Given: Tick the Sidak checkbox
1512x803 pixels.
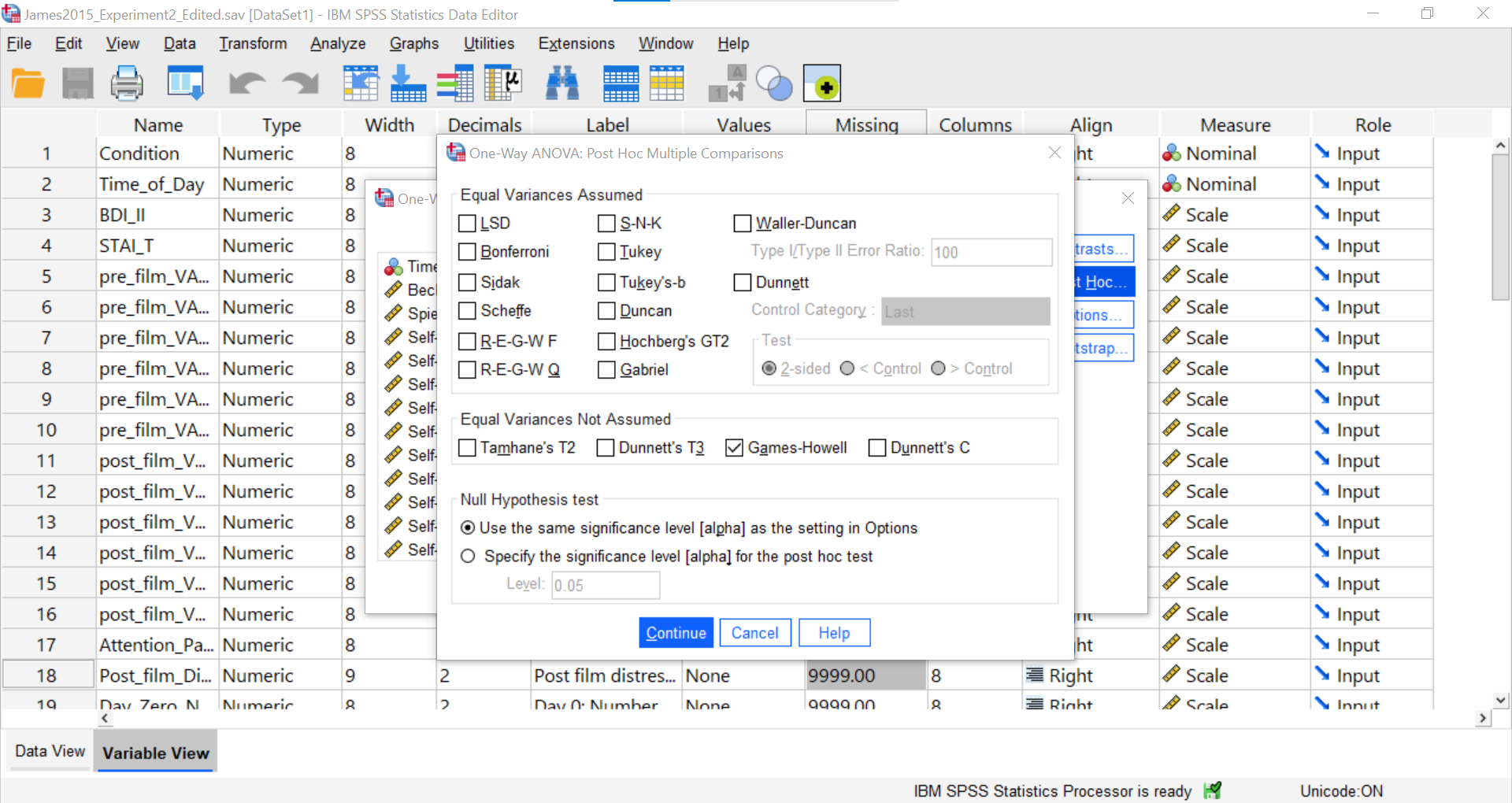Looking at the screenshot, I should (x=467, y=283).
